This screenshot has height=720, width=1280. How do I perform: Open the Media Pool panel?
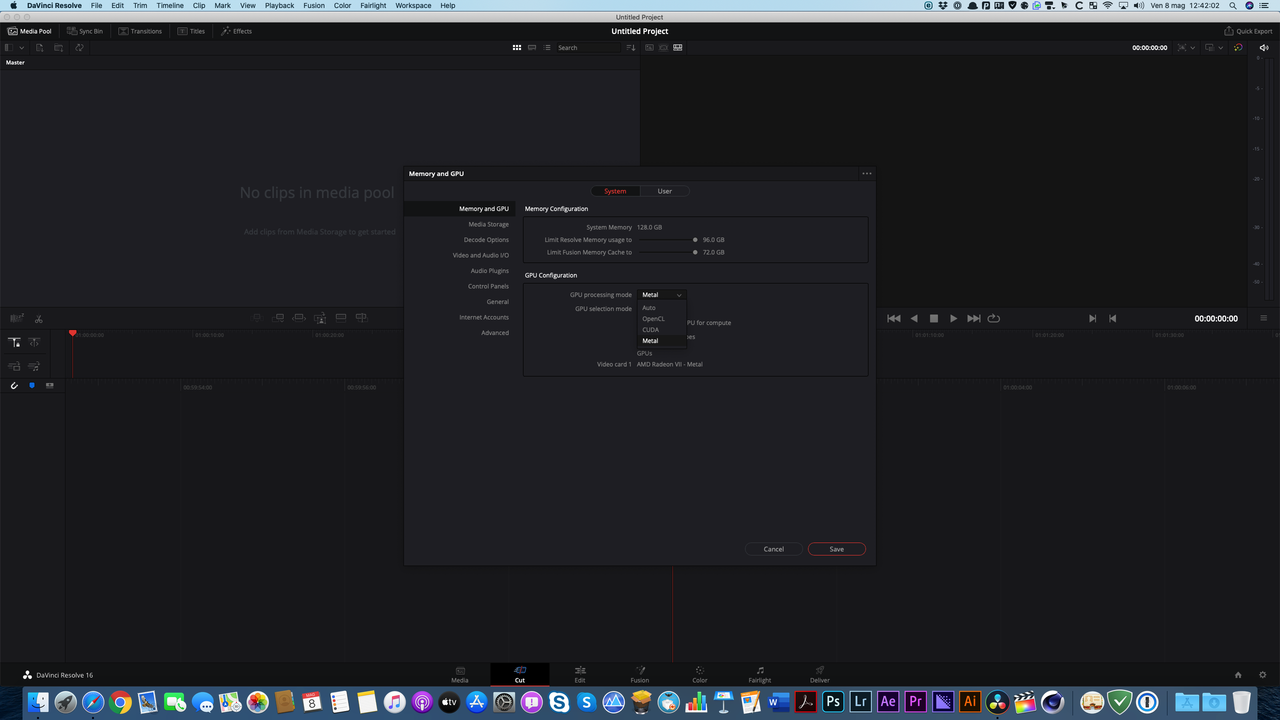click(29, 31)
